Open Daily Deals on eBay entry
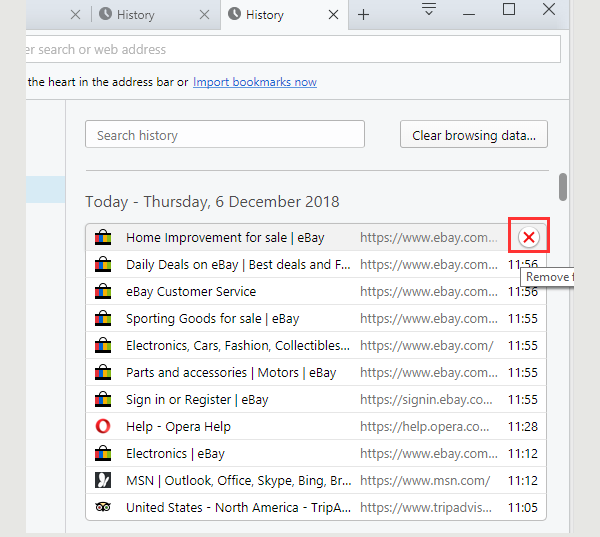Image resolution: width=600 pixels, height=537 pixels. (238, 264)
